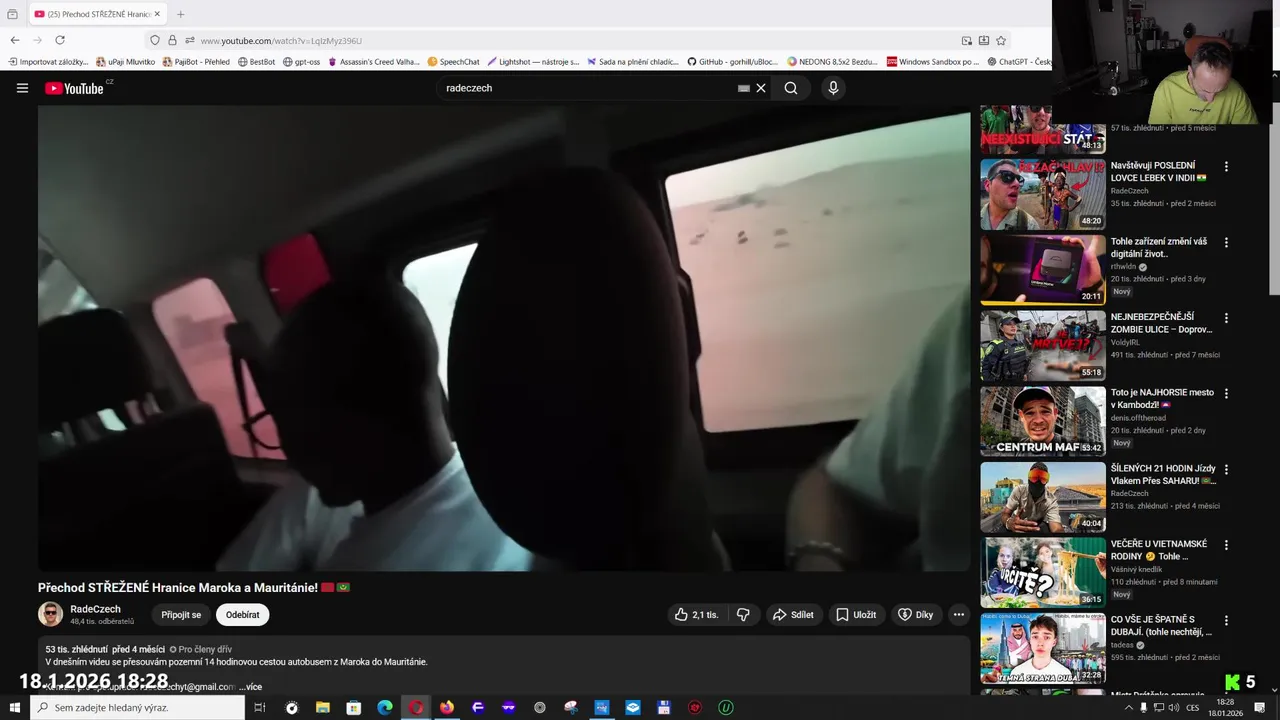Open the GitHub gorhill/uBlock bookmark
Image resolution: width=1280 pixels, height=720 pixels.
pyautogui.click(x=732, y=61)
